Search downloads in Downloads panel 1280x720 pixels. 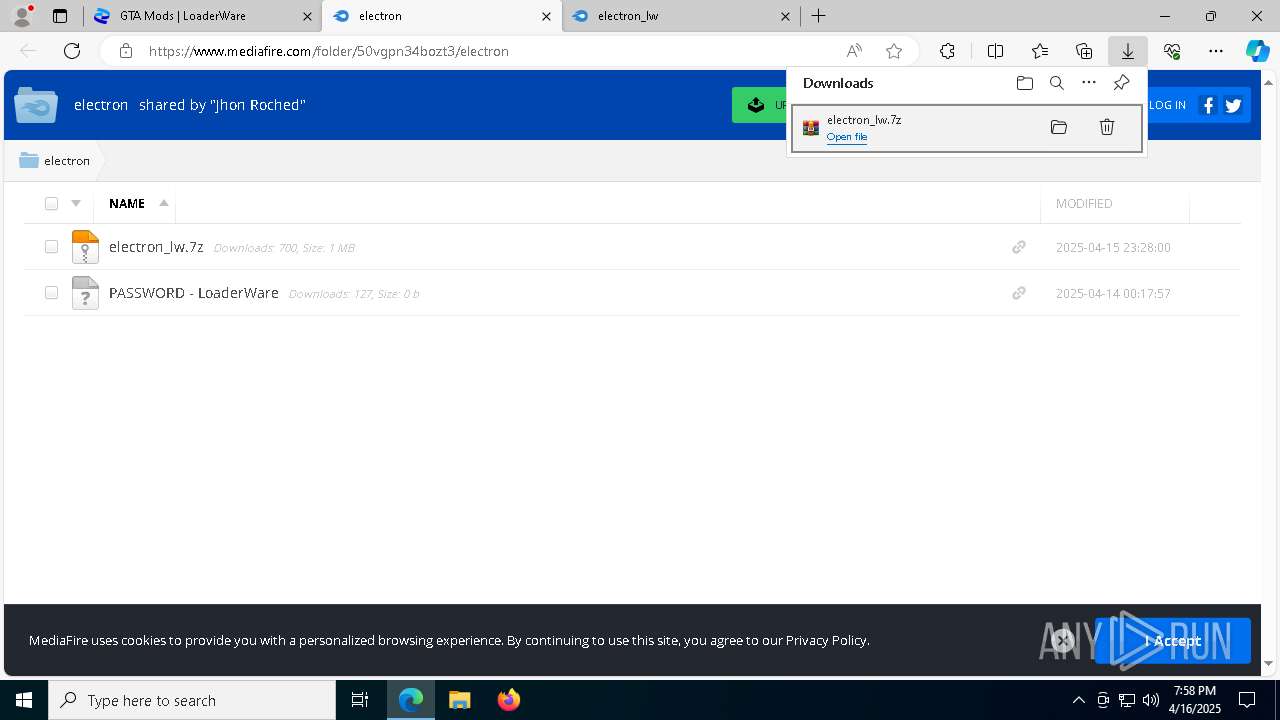pos(1056,83)
